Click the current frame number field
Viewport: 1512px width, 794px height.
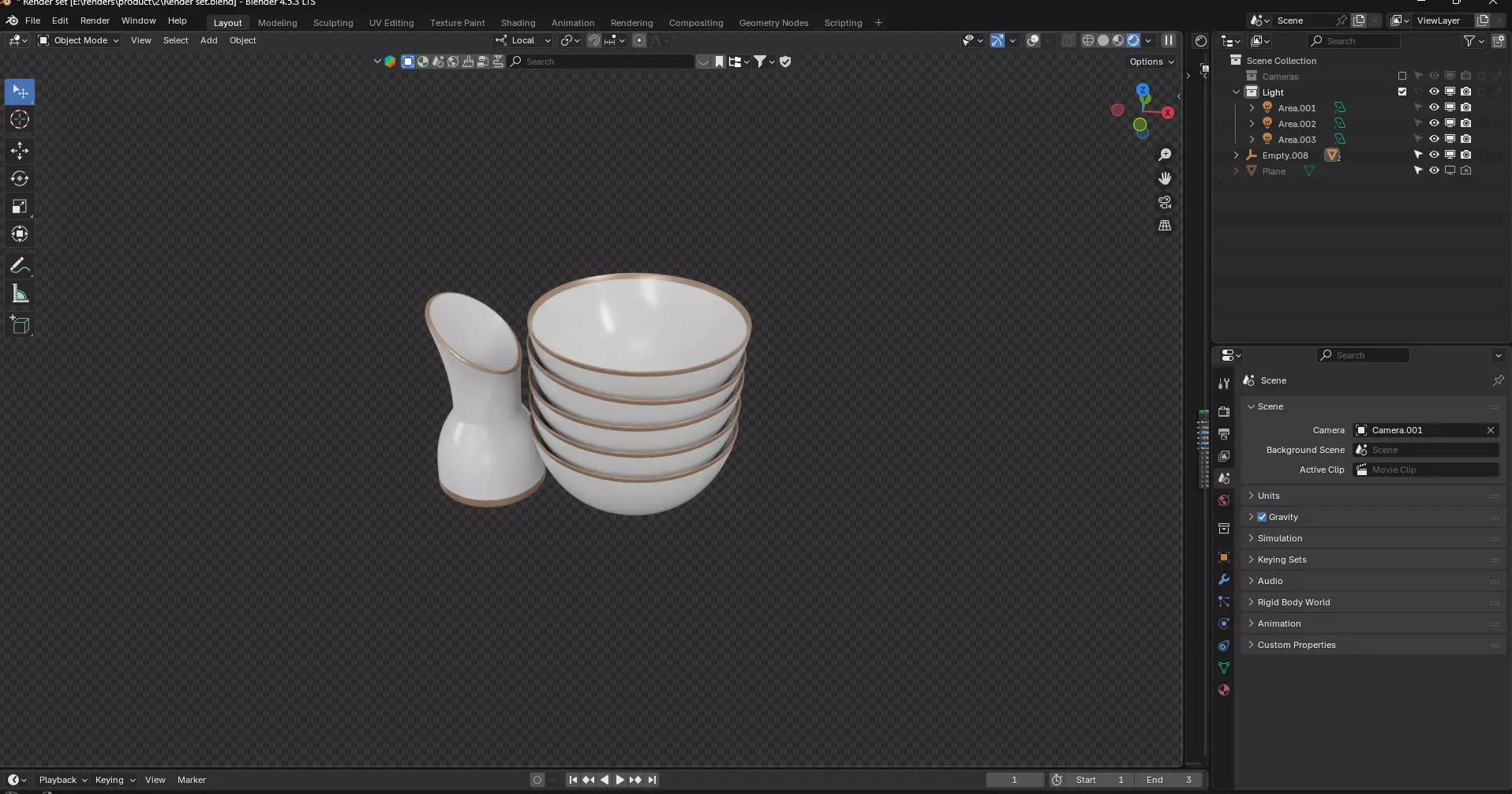[x=1014, y=780]
